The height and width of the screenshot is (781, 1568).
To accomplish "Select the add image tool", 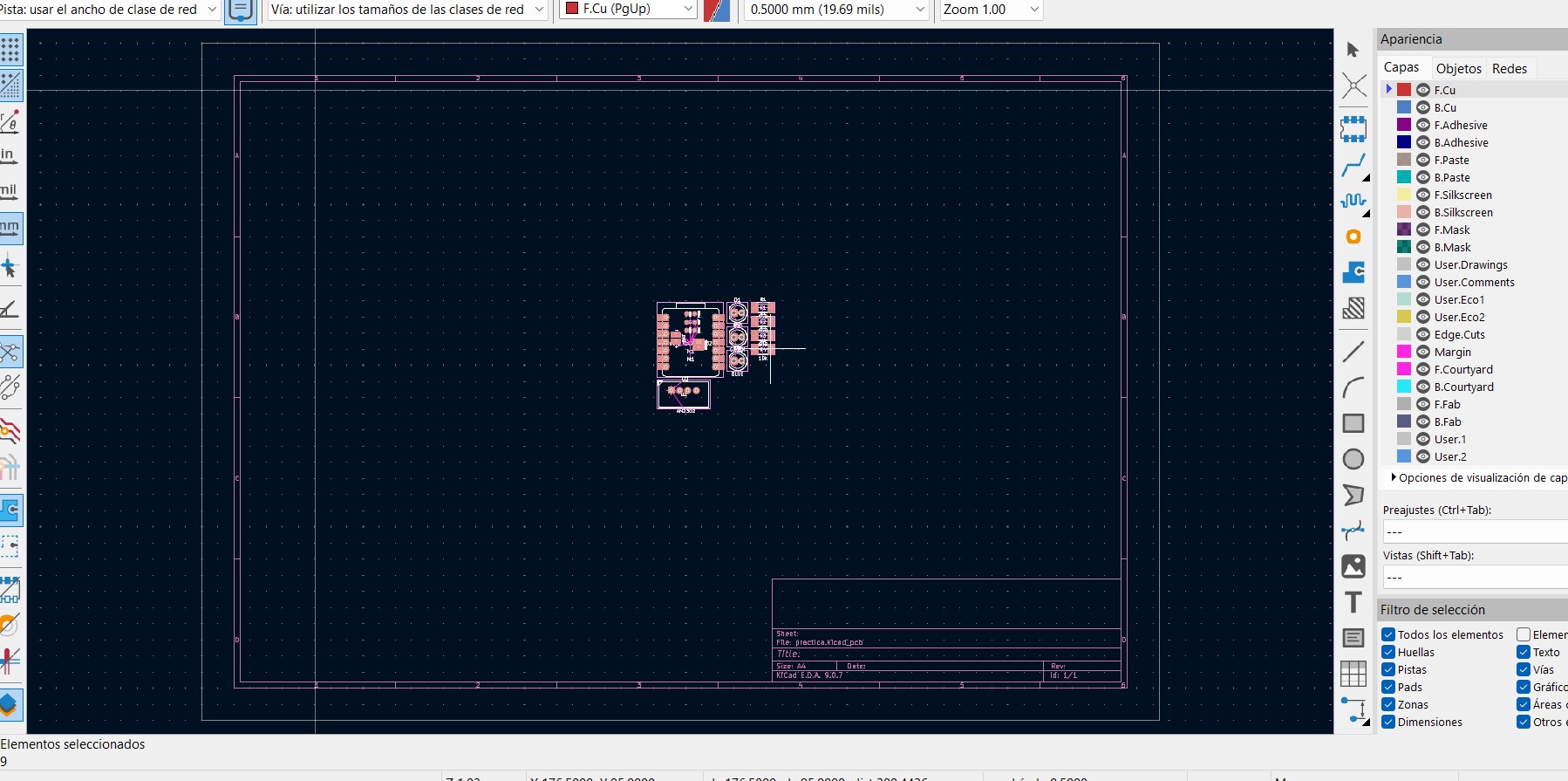I will click(x=1353, y=566).
